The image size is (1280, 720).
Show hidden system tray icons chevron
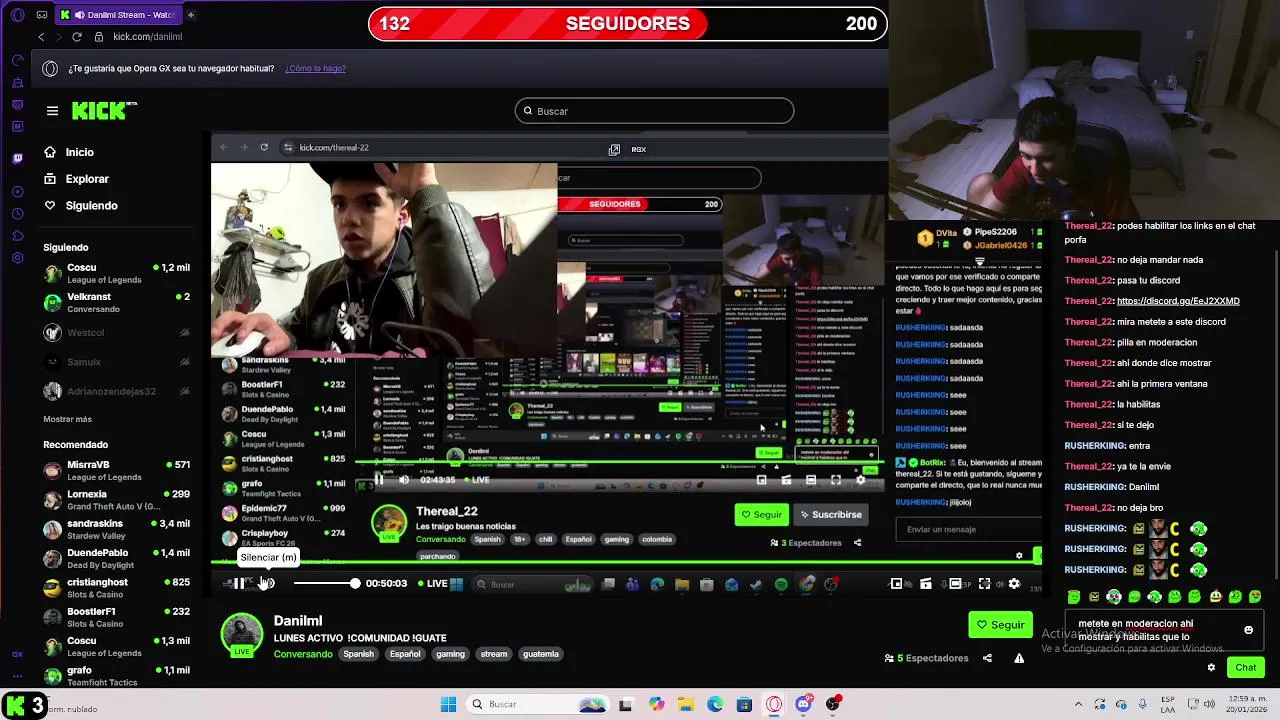pyautogui.click(x=1081, y=704)
